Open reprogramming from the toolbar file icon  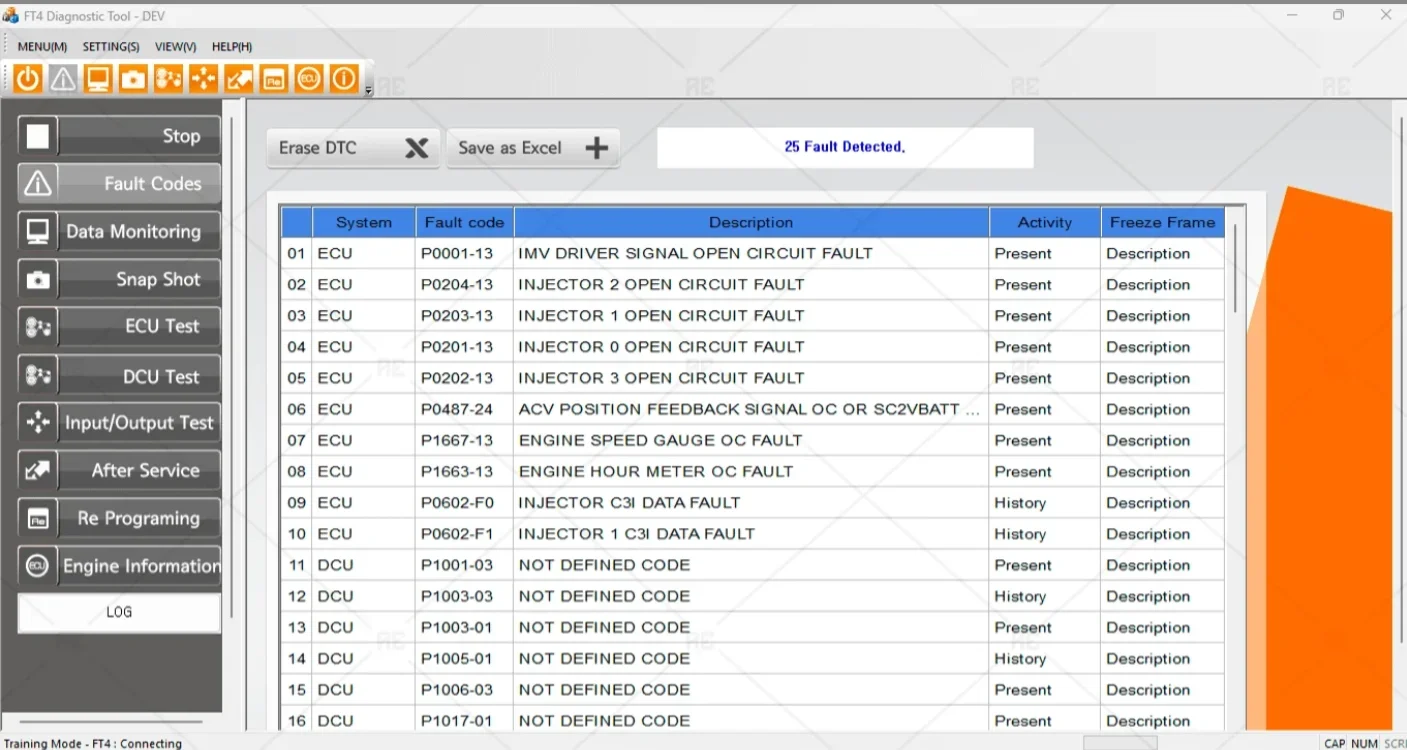coord(274,78)
